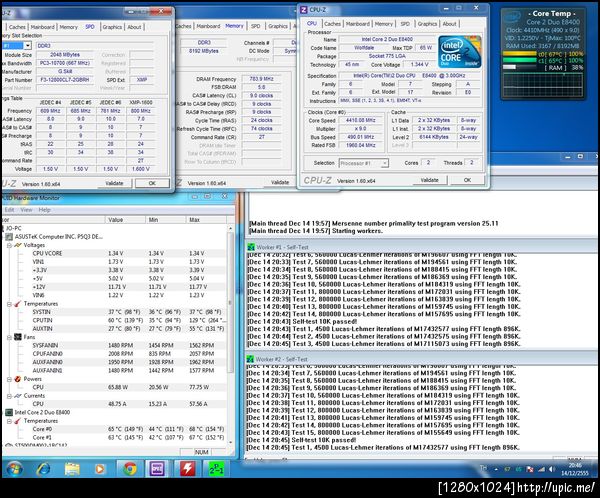Click the Core Temp RAM usage bar

pos(522,67)
